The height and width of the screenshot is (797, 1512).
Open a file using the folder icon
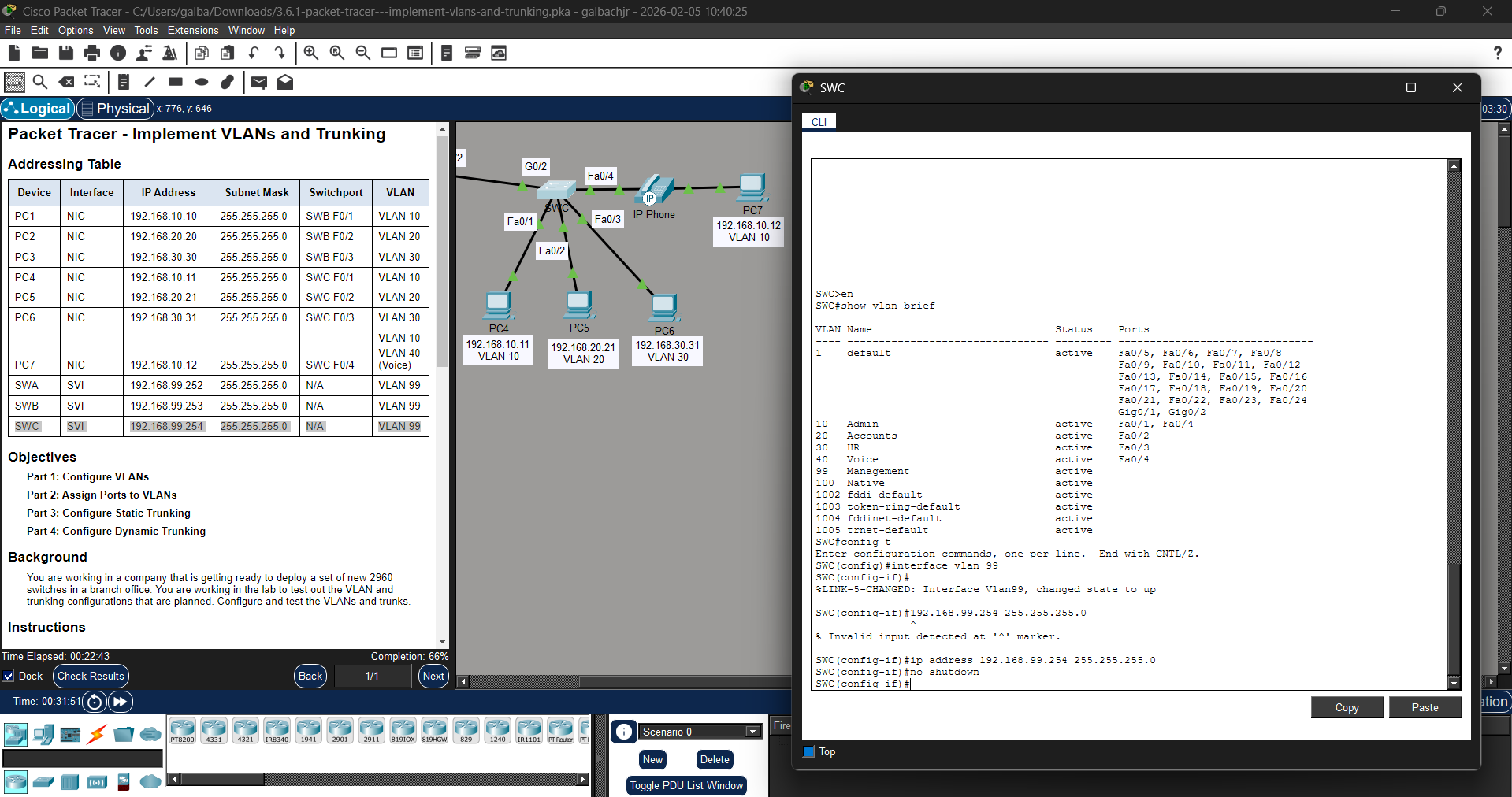pos(40,53)
